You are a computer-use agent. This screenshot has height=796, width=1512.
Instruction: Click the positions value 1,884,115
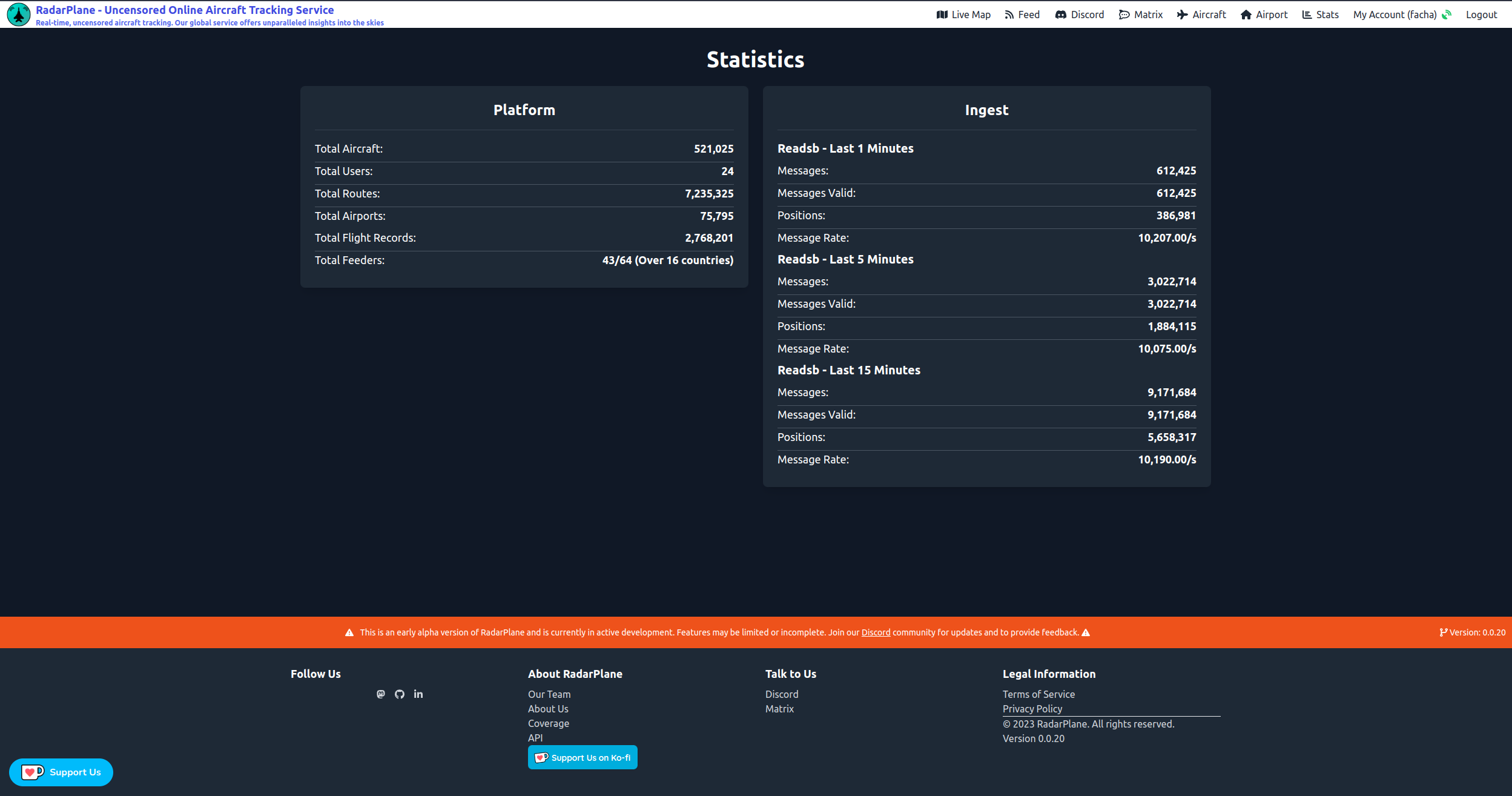(x=1172, y=327)
